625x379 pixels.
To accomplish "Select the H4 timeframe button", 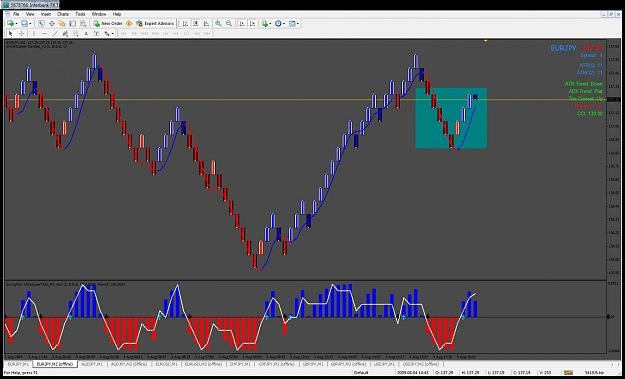I will click(x=176, y=33).
